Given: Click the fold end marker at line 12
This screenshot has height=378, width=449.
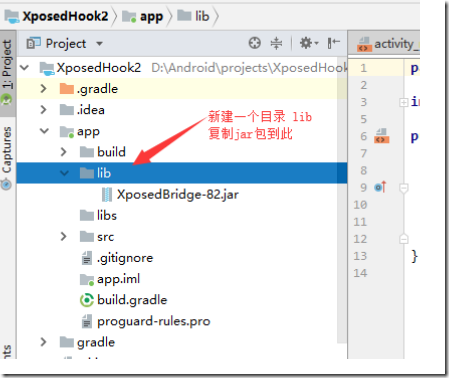Looking at the screenshot, I should click(404, 239).
